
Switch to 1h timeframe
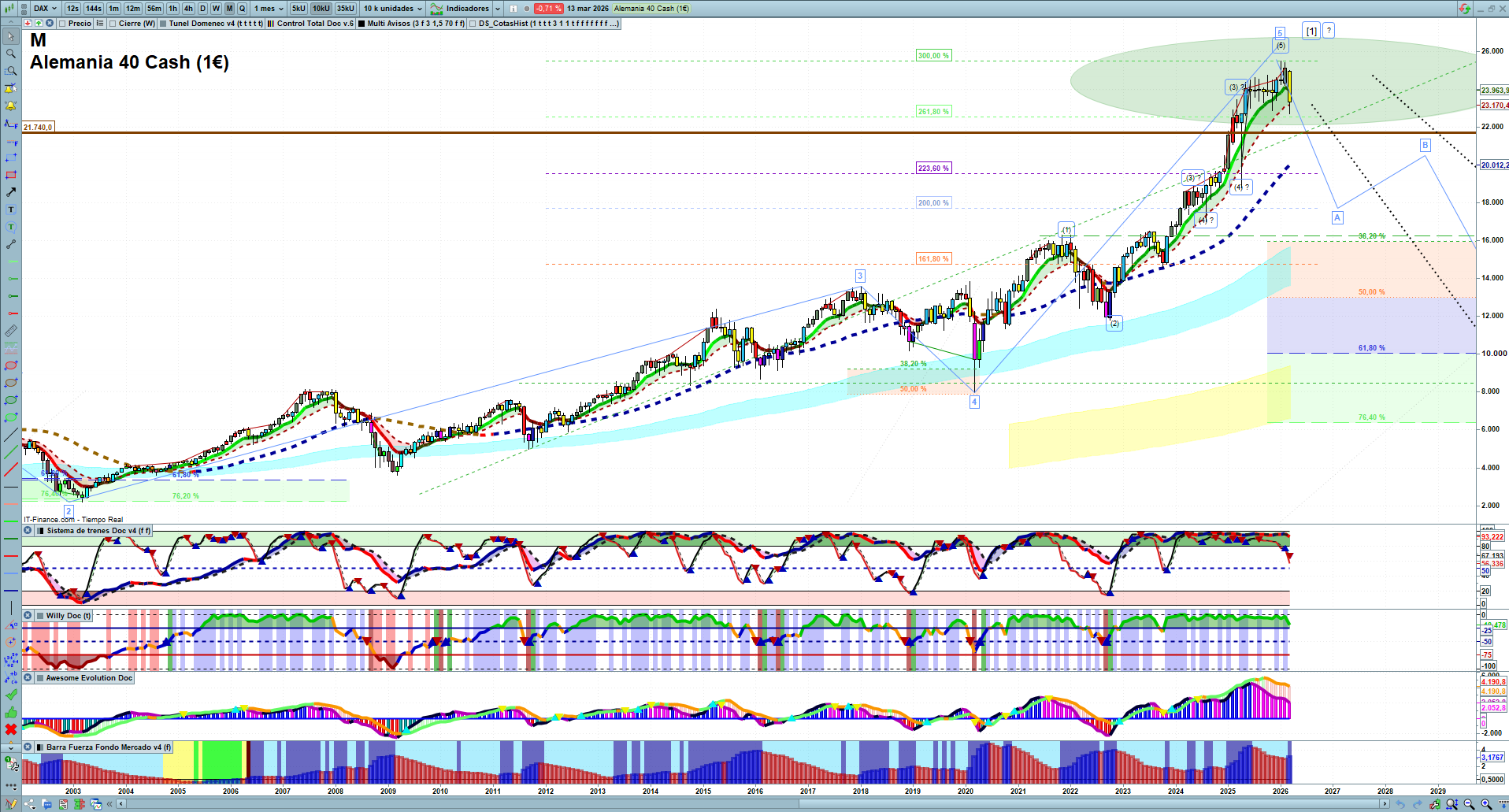[172, 9]
